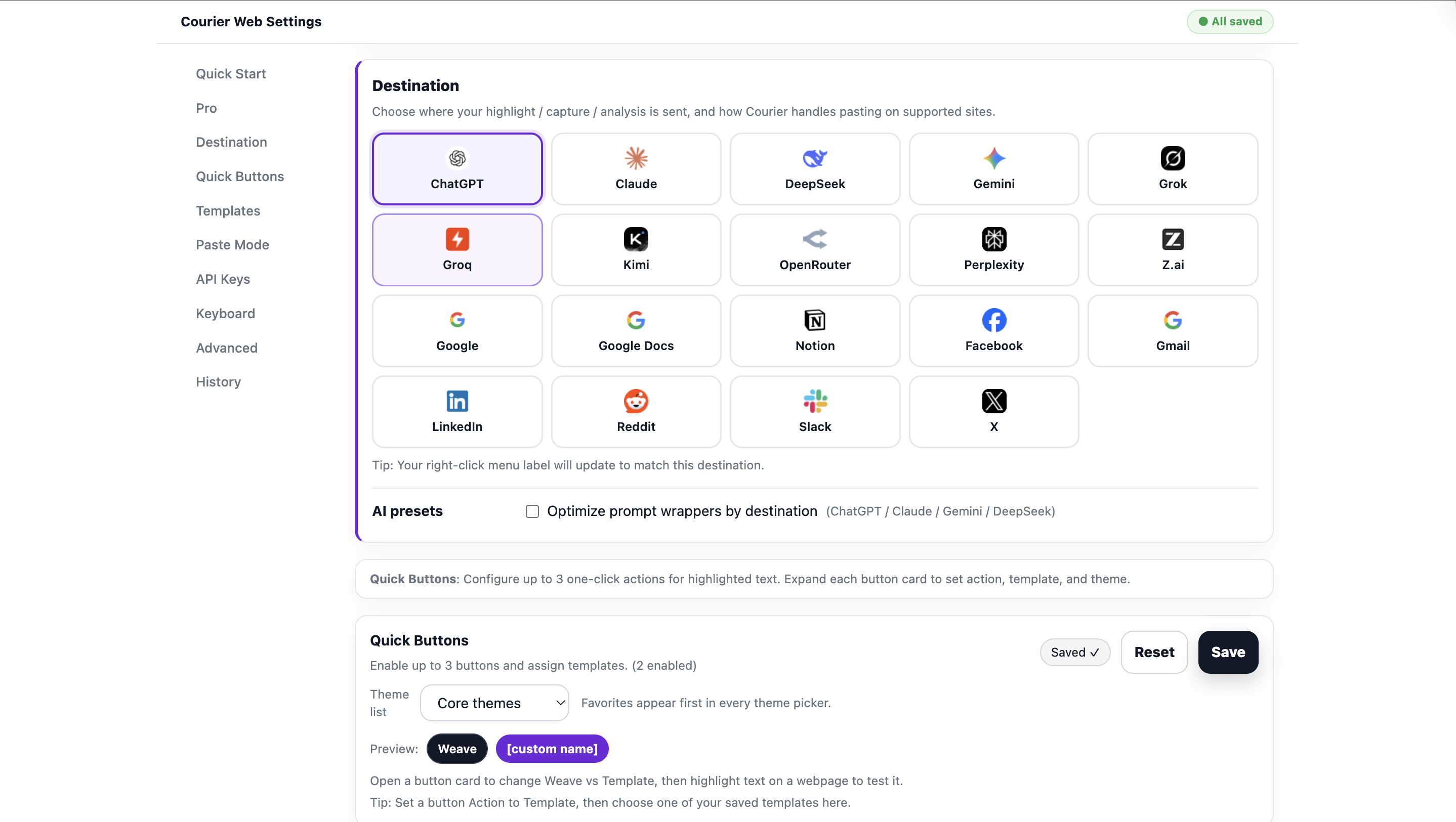Image resolution: width=1456 pixels, height=822 pixels.
Task: Select the Perplexity destination
Action: coord(993,249)
